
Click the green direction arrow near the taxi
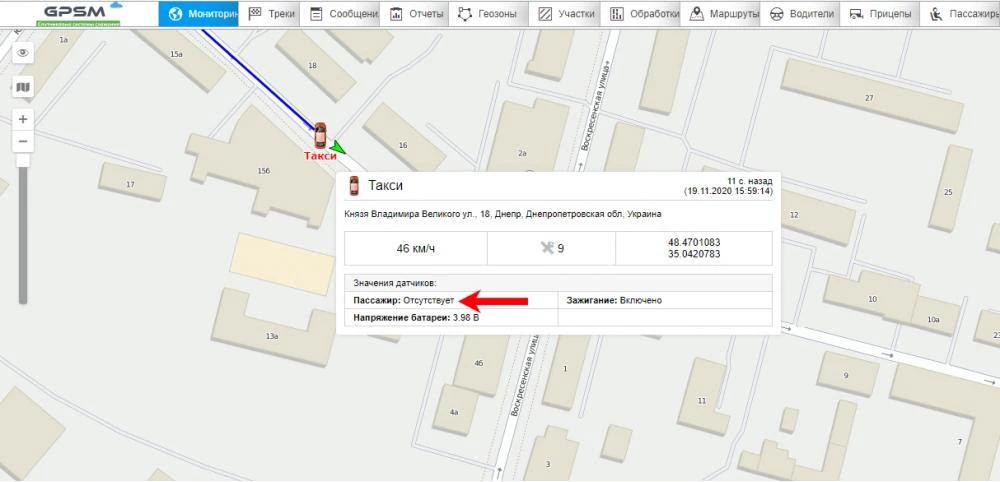tap(337, 147)
